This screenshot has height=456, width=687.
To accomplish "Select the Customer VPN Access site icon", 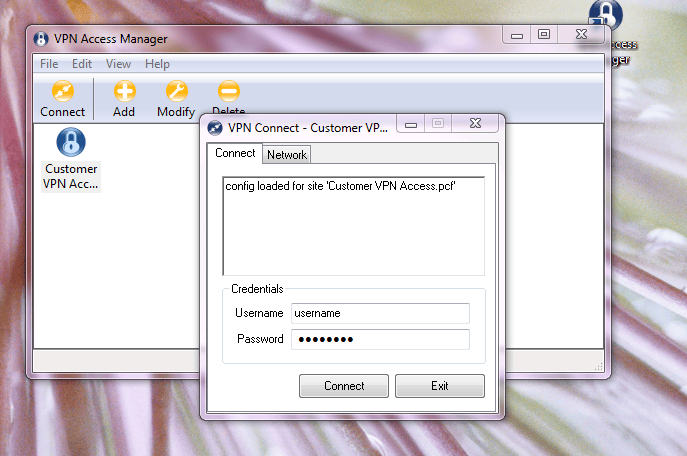I will [x=71, y=159].
